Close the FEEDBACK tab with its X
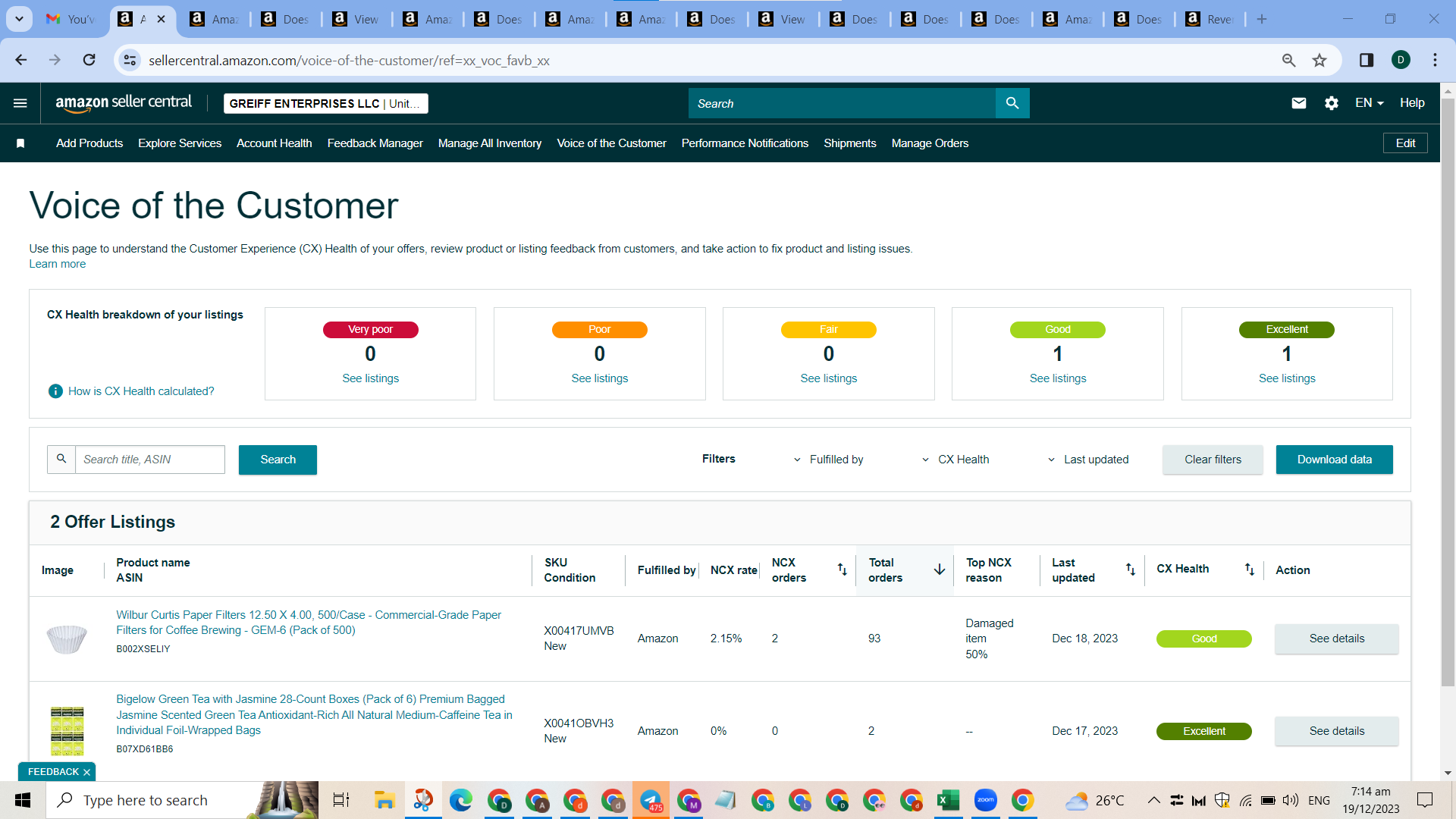Viewport: 1456px width, 819px height. [86, 772]
